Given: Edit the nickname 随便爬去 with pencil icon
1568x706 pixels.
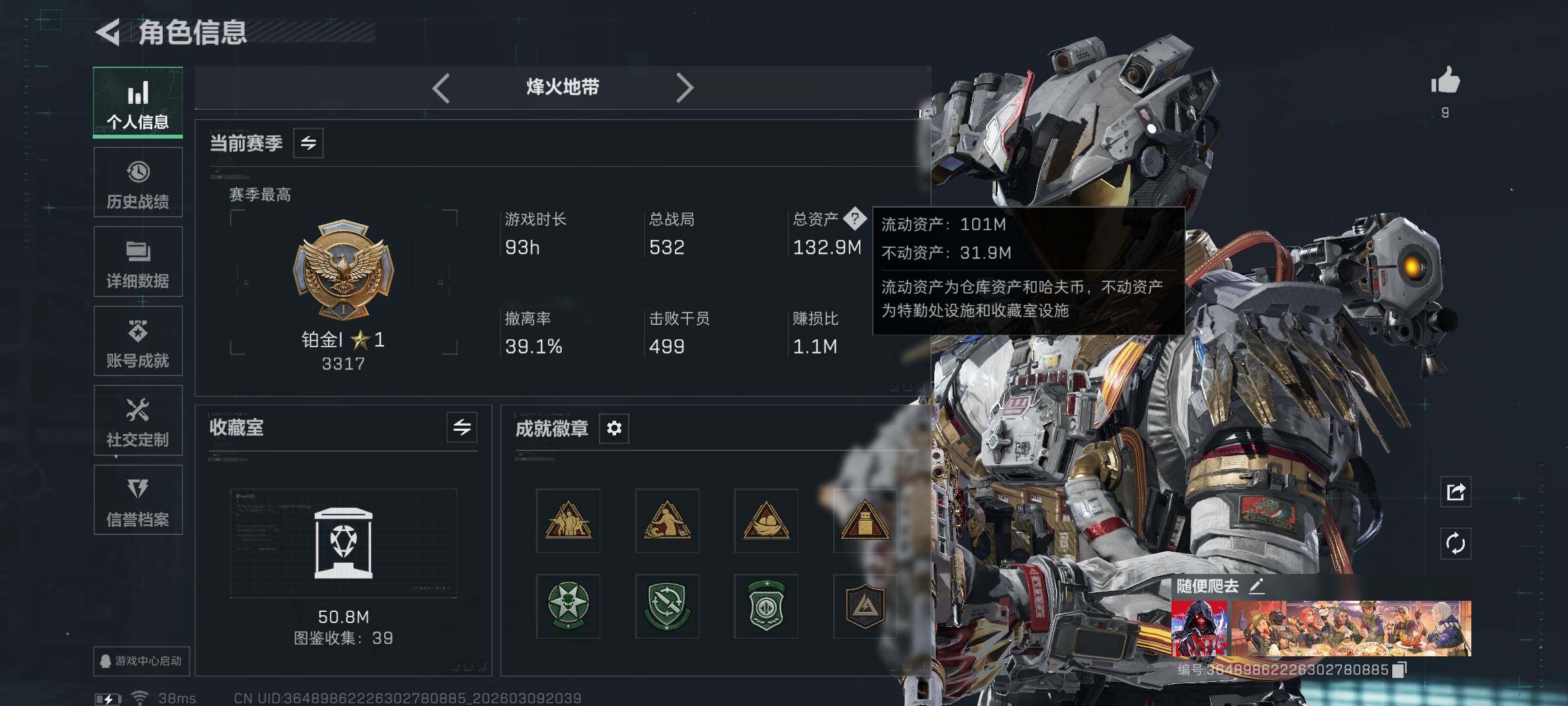Looking at the screenshot, I should 1256,586.
